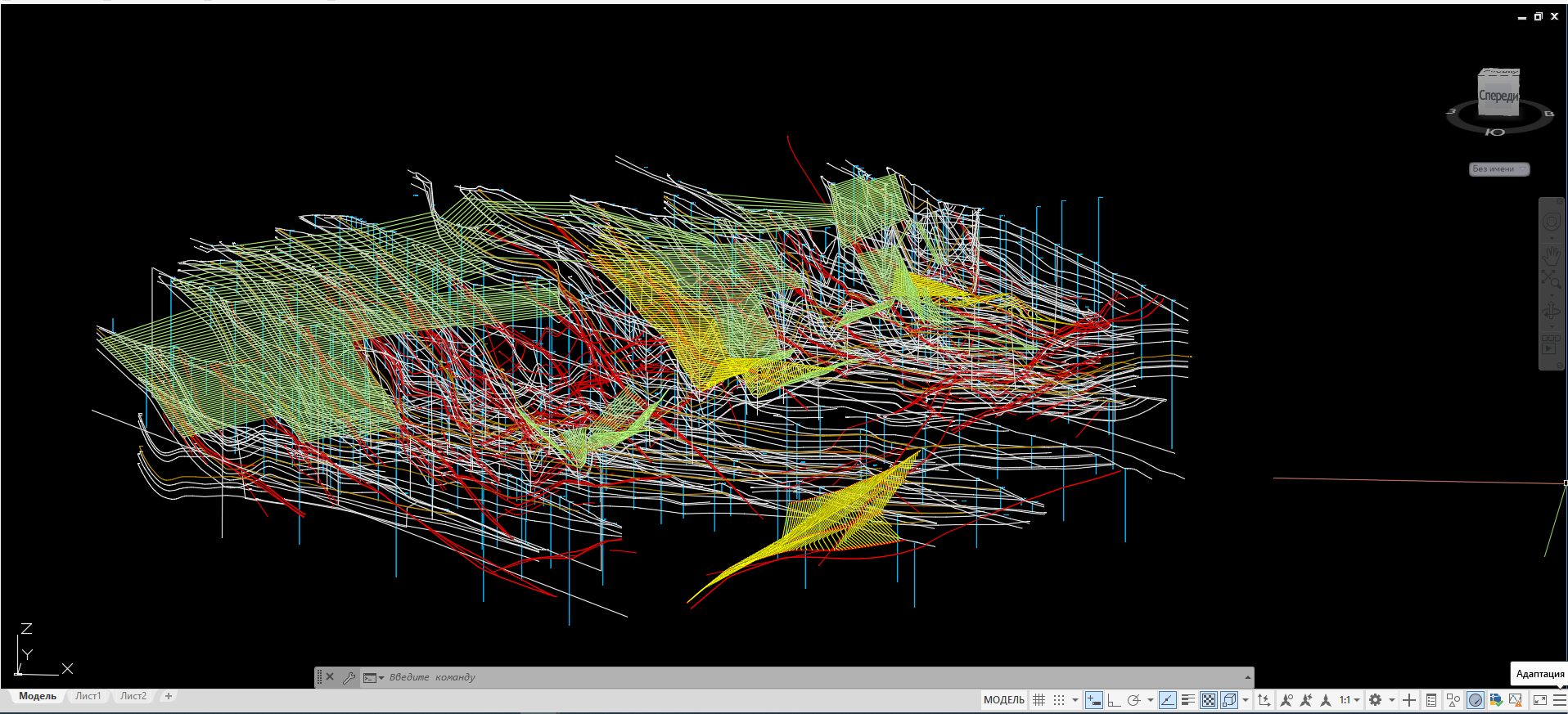Close the command line window
This screenshot has height=714, width=1568.
pos(330,677)
